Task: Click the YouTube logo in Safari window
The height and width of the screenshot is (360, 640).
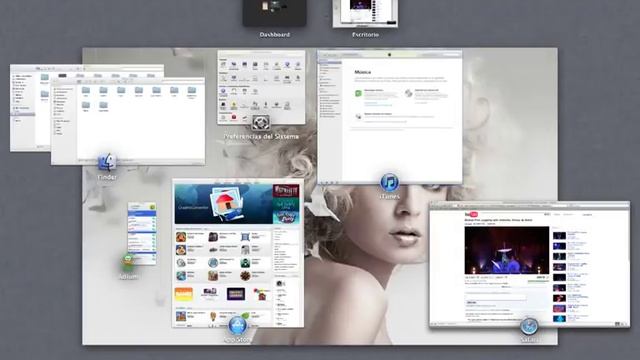Action: point(471,214)
